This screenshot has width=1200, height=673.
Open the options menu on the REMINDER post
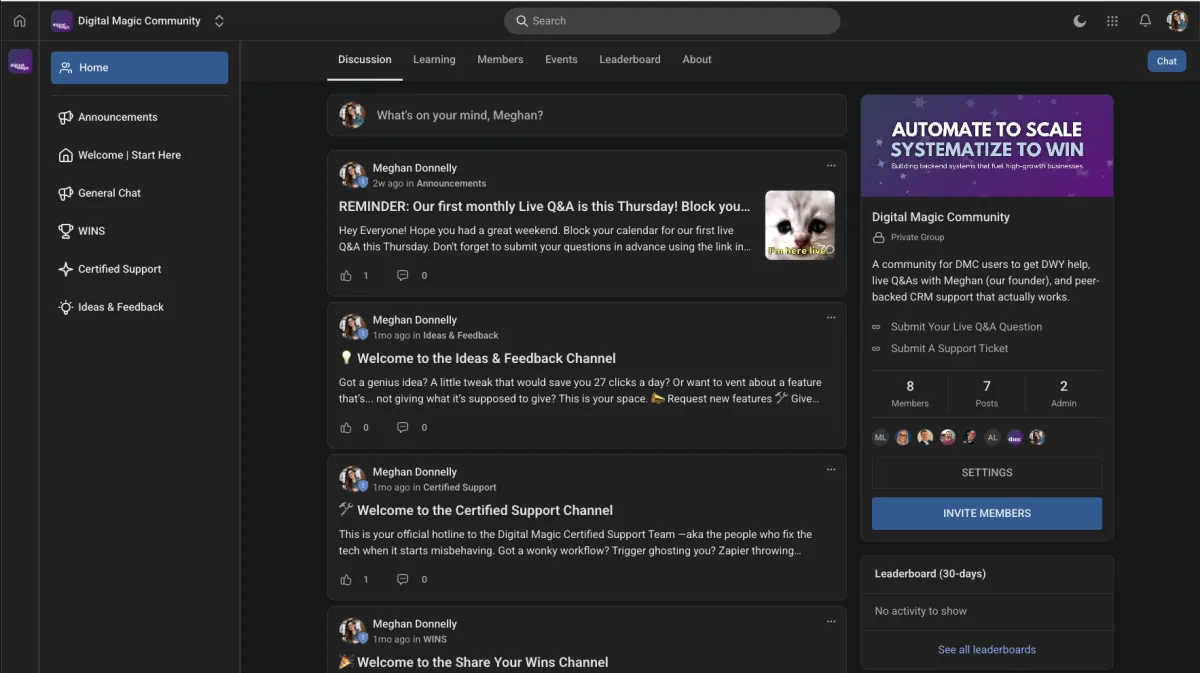click(x=831, y=166)
